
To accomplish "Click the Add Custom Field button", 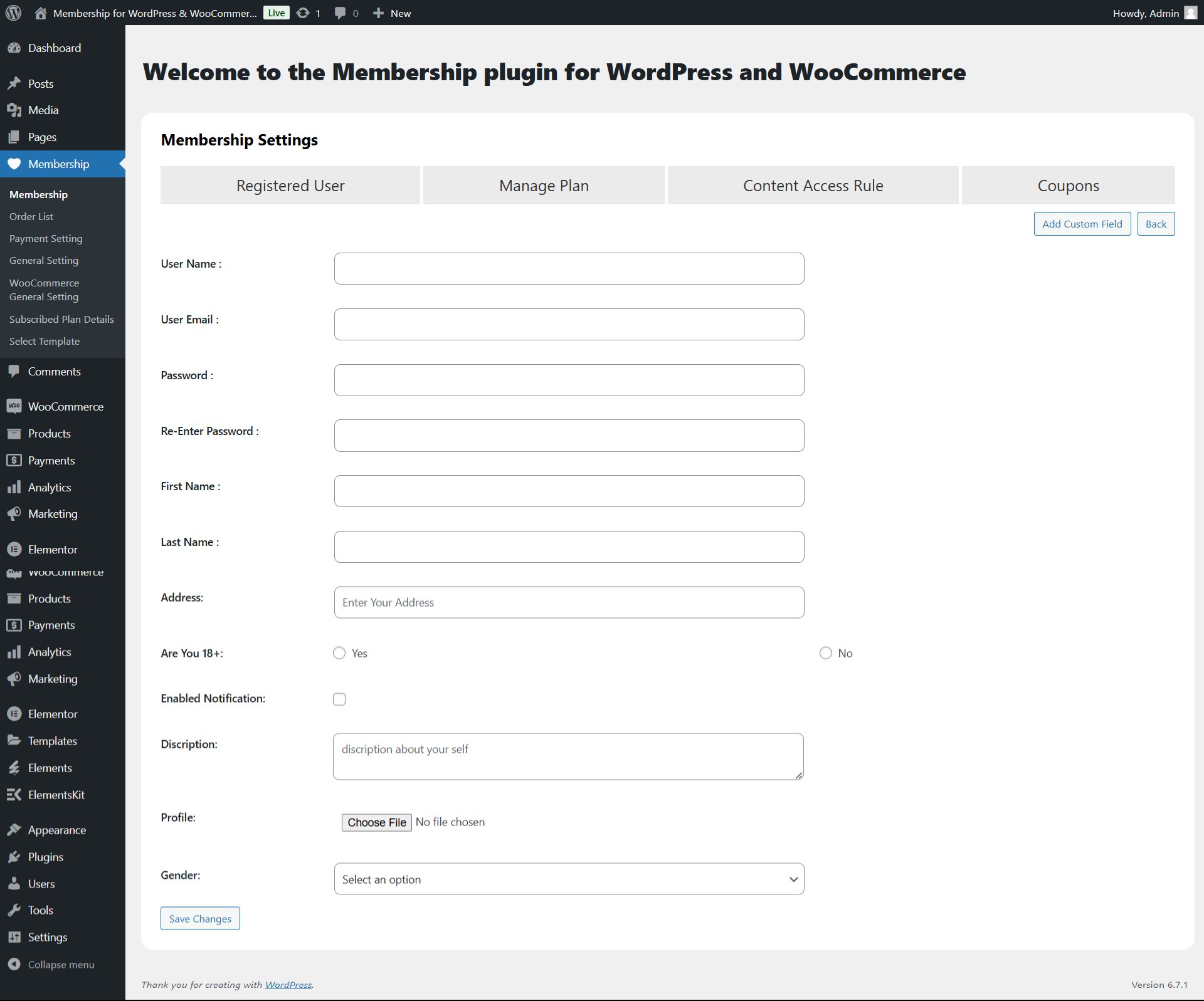I will [1082, 224].
